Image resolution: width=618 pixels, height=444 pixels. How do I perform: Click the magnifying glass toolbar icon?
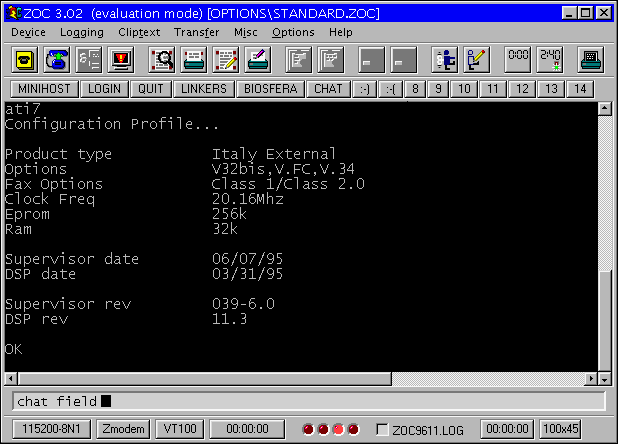coord(161,59)
